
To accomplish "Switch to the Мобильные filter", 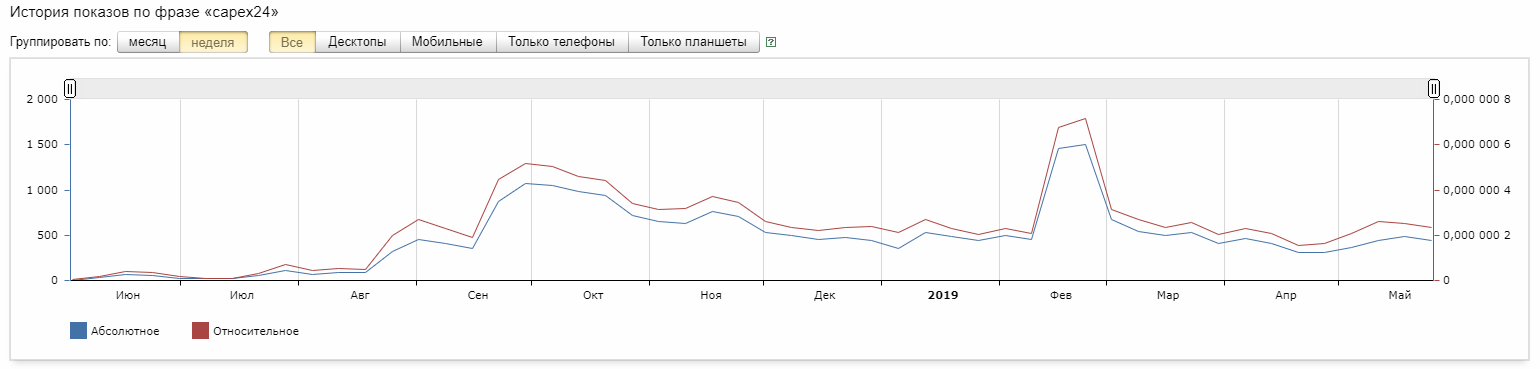I will tap(448, 42).
